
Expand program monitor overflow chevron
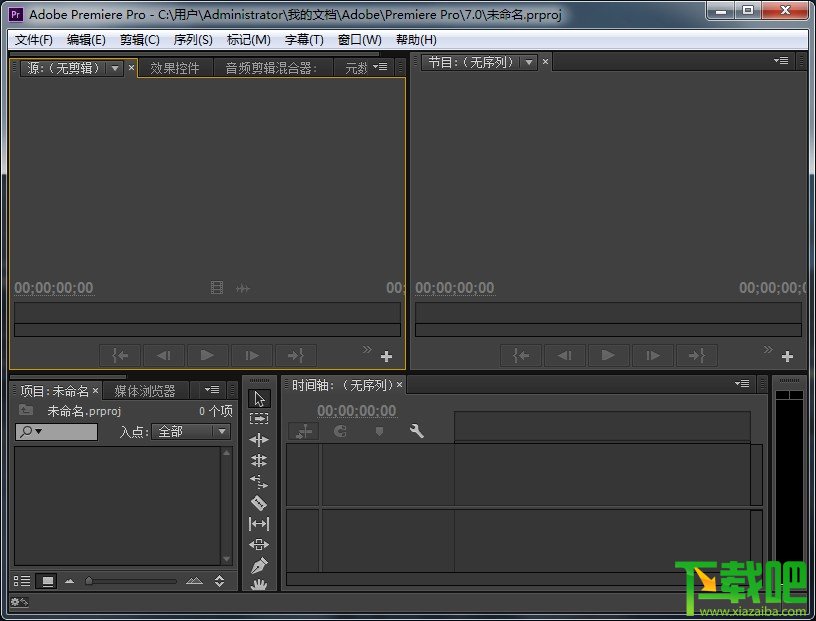click(768, 349)
